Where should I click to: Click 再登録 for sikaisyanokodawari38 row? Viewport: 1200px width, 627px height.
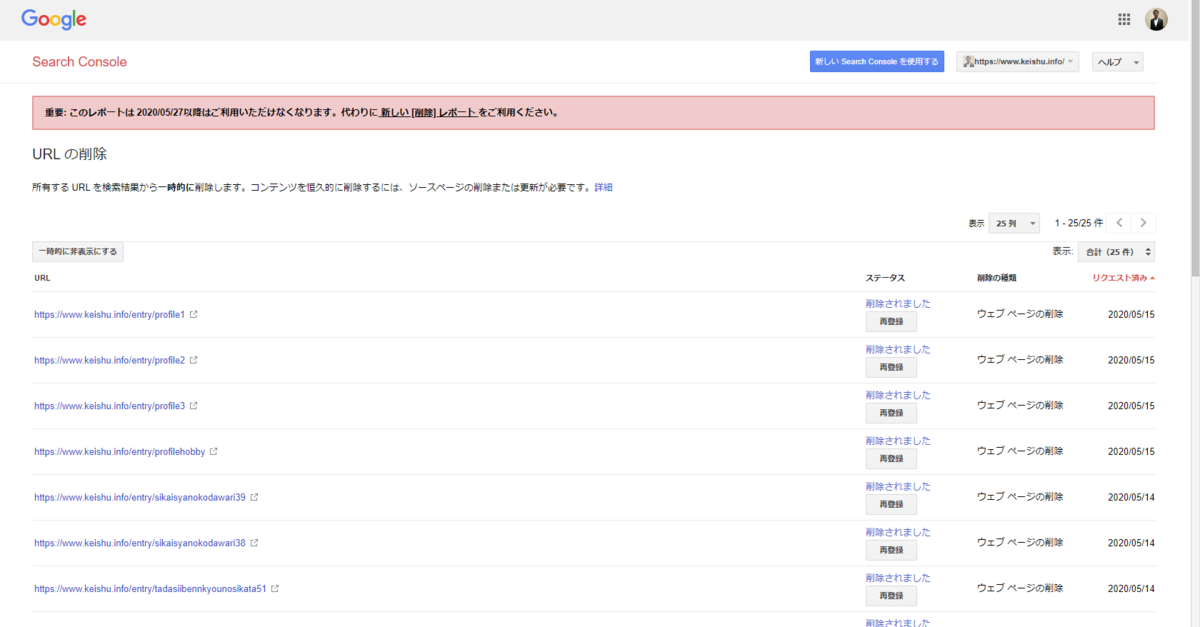(891, 551)
